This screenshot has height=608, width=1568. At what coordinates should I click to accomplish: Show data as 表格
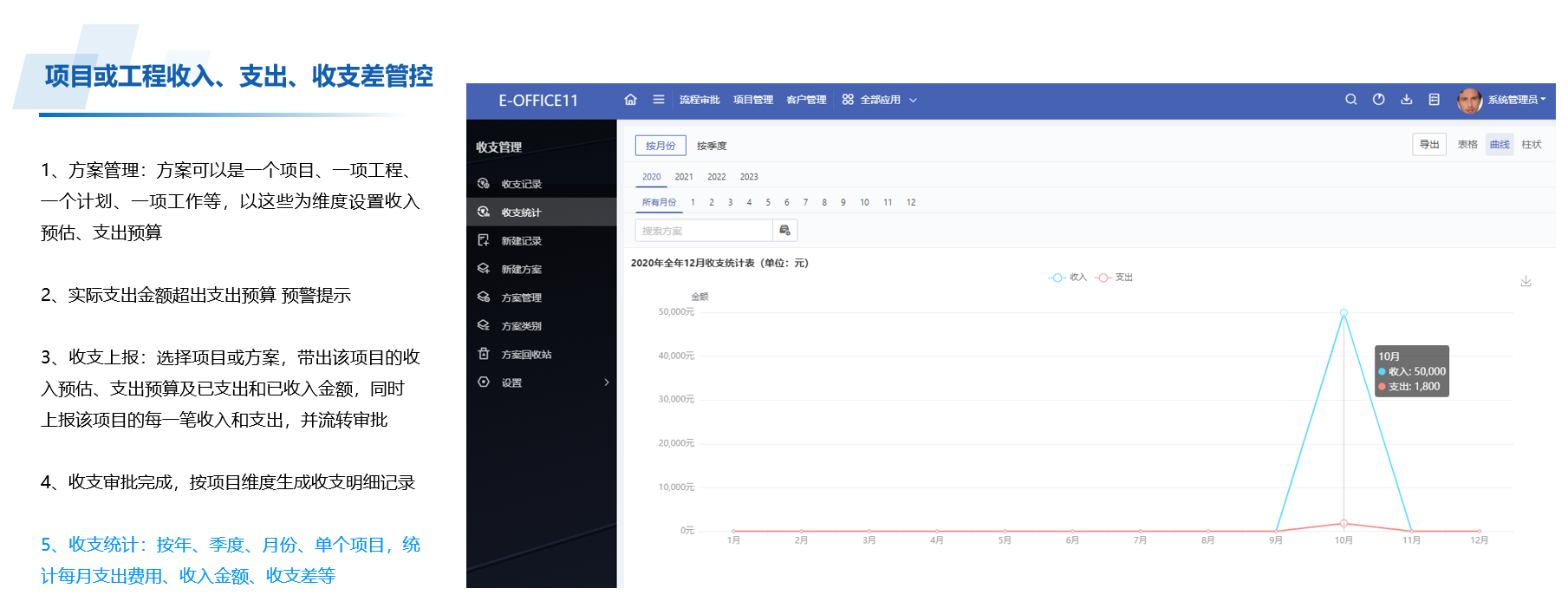pos(1467,145)
